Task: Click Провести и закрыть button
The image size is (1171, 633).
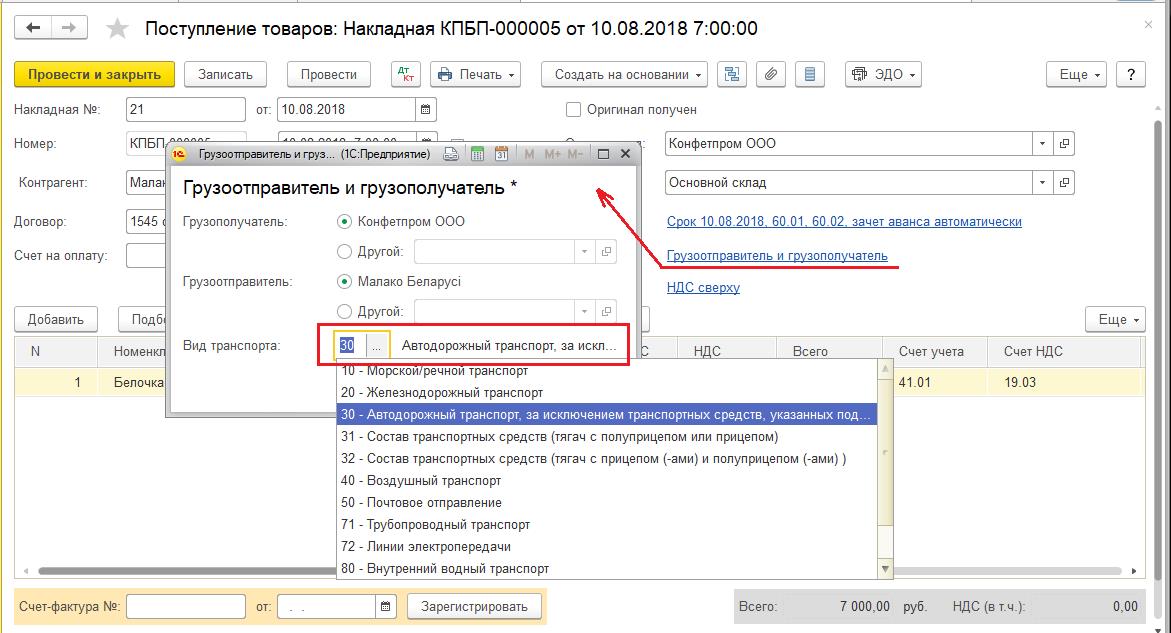Action: [94, 74]
